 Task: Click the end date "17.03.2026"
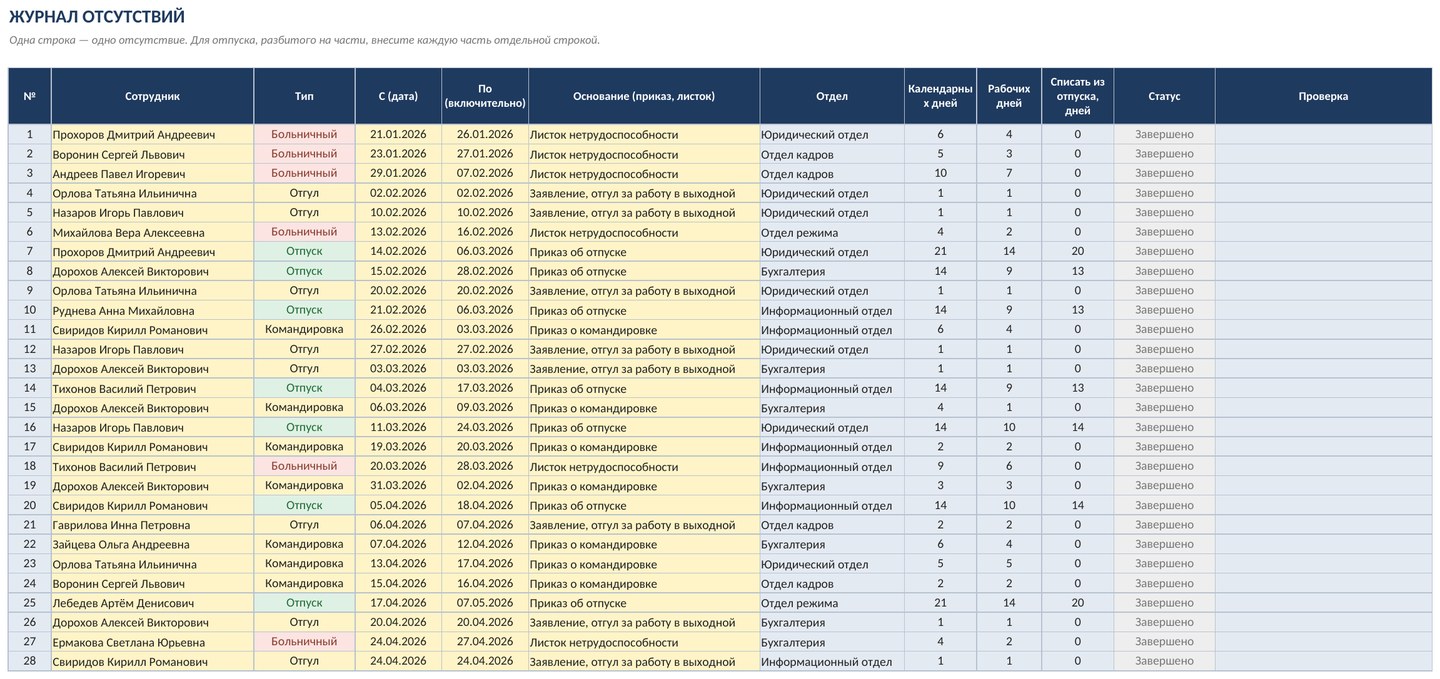tap(485, 388)
